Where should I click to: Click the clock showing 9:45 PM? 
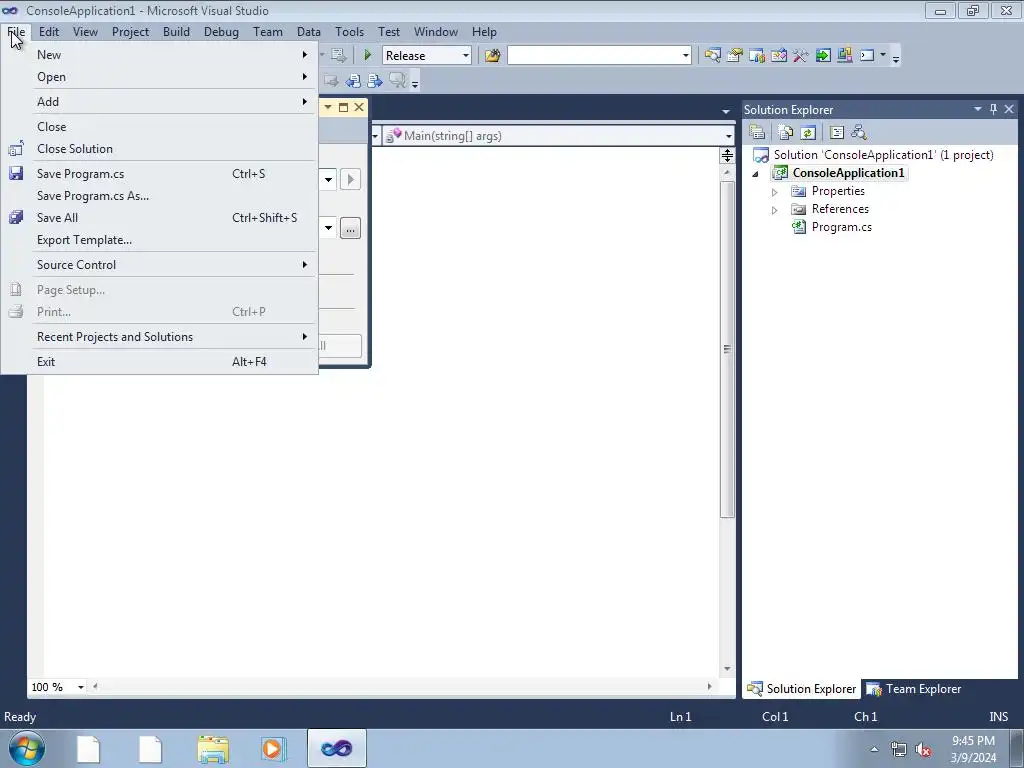[973, 741]
